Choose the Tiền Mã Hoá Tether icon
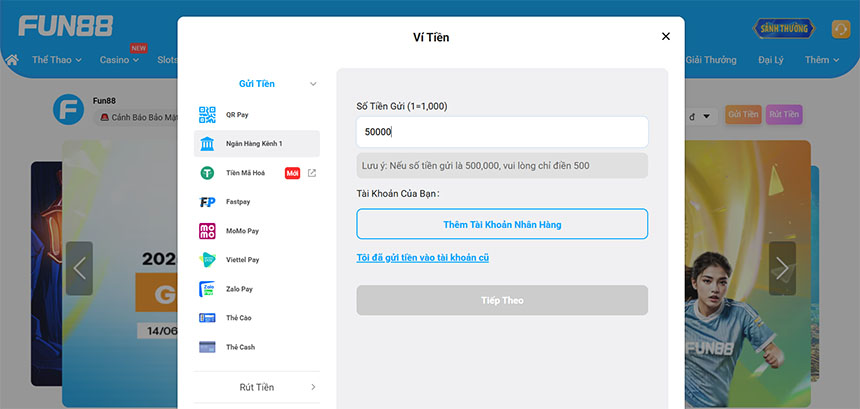 click(x=207, y=173)
